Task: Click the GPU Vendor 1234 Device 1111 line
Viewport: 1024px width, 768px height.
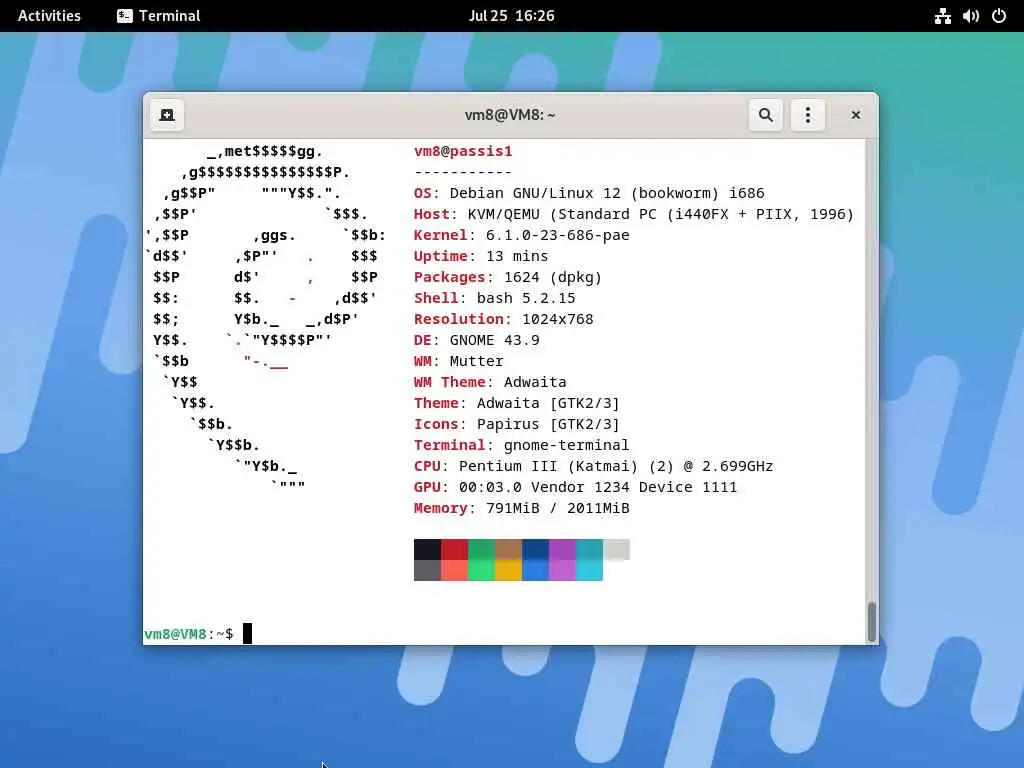Action: (575, 487)
